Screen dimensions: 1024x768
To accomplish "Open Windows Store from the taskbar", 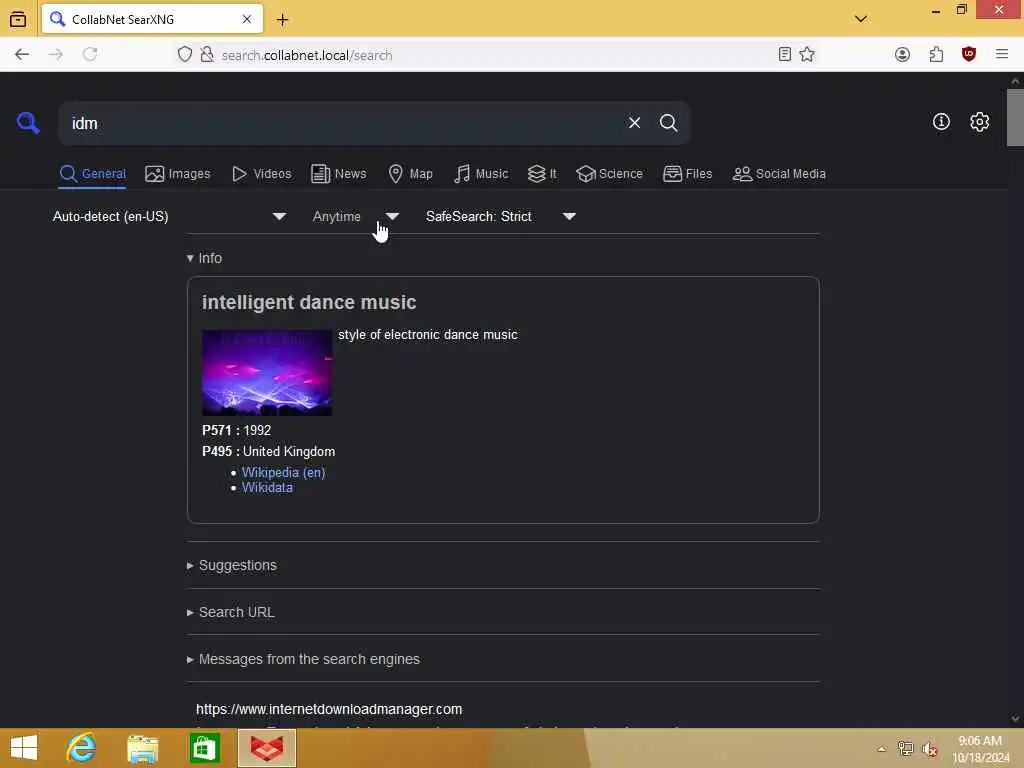I will click(x=204, y=748).
